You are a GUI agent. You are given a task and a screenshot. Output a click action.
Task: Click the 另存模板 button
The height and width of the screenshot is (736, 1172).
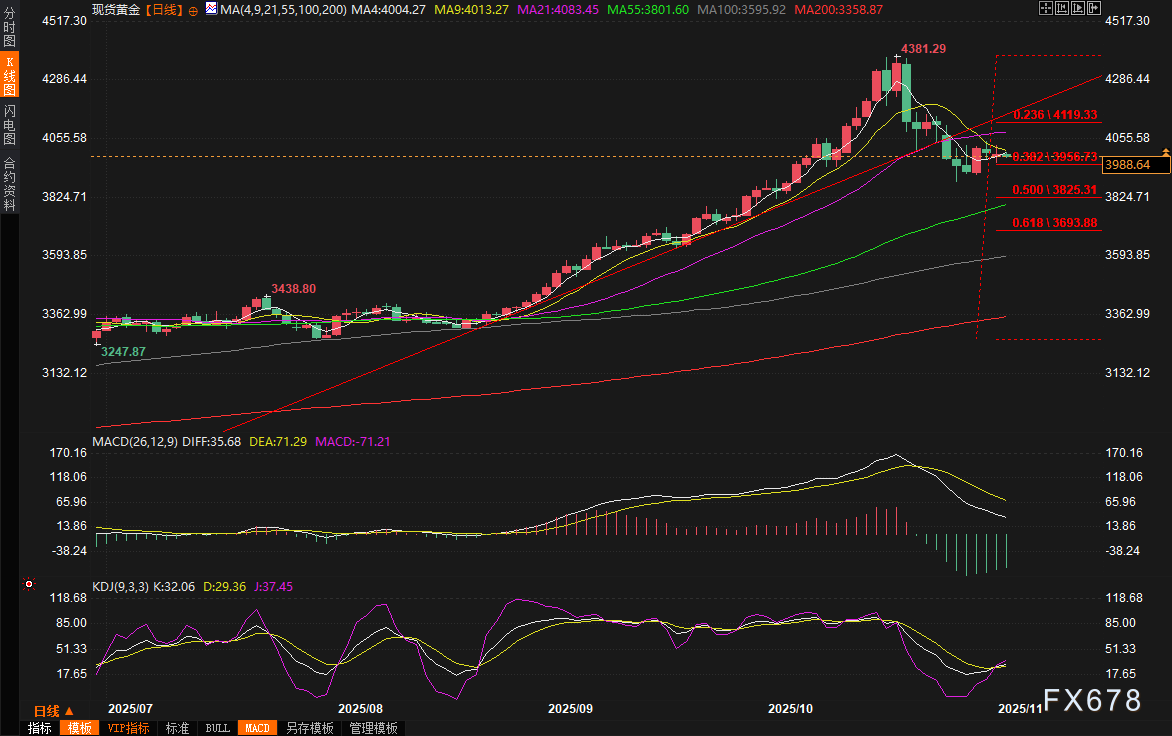(x=309, y=728)
